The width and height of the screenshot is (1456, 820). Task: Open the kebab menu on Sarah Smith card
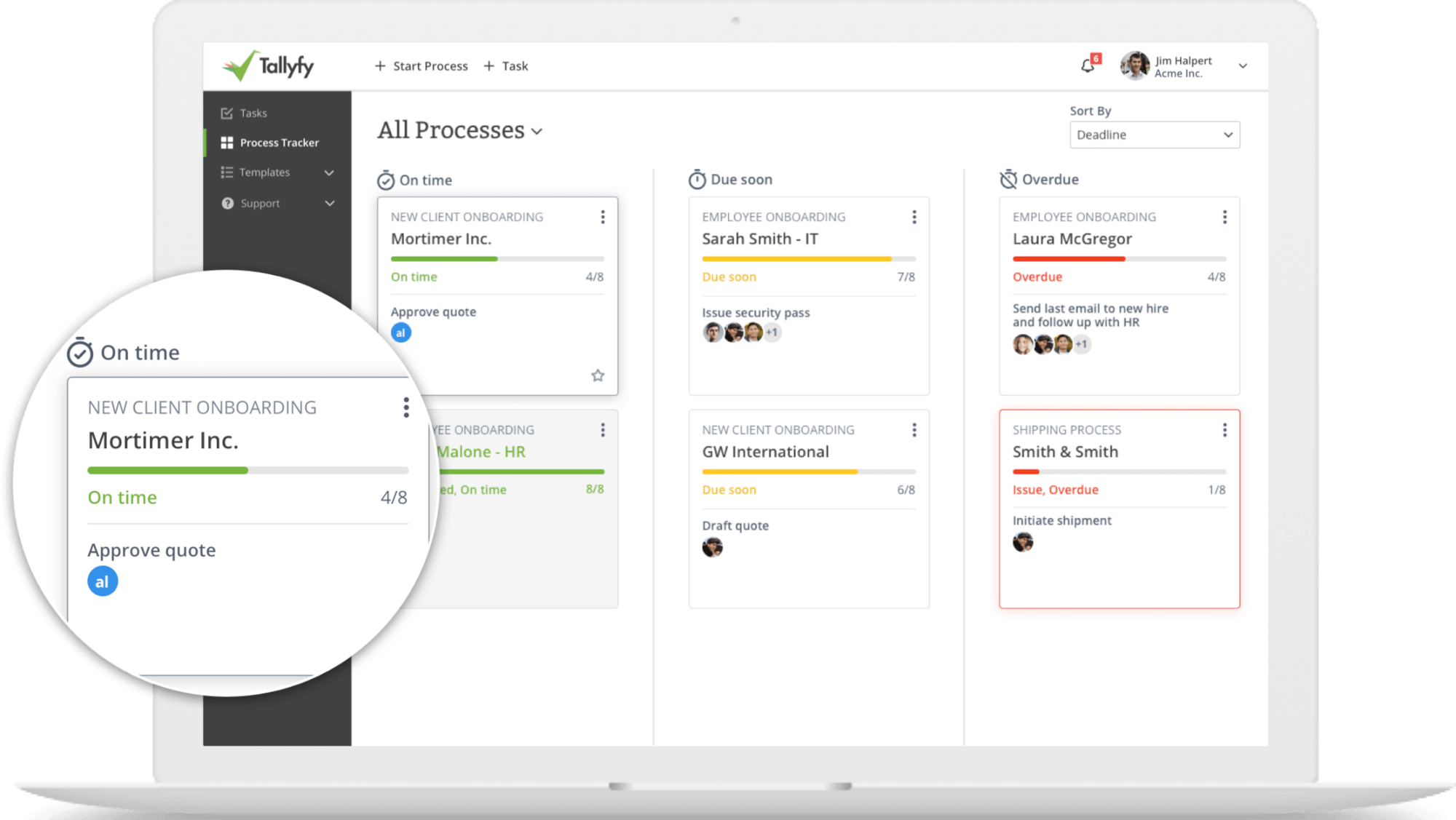point(914,216)
